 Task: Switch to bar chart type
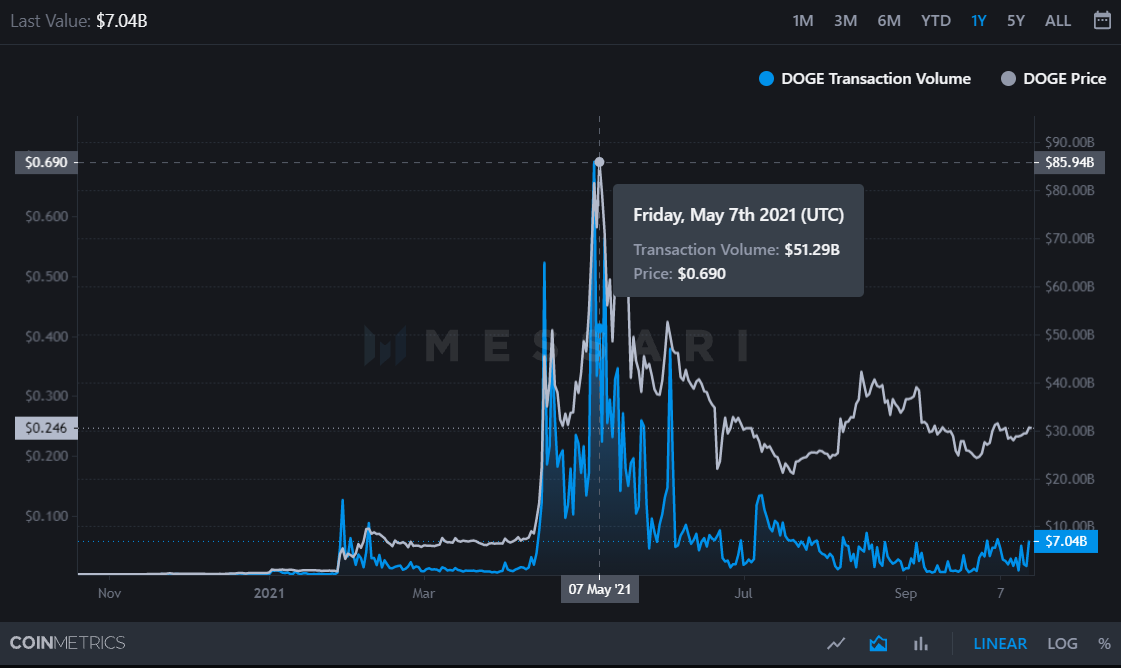[922, 644]
